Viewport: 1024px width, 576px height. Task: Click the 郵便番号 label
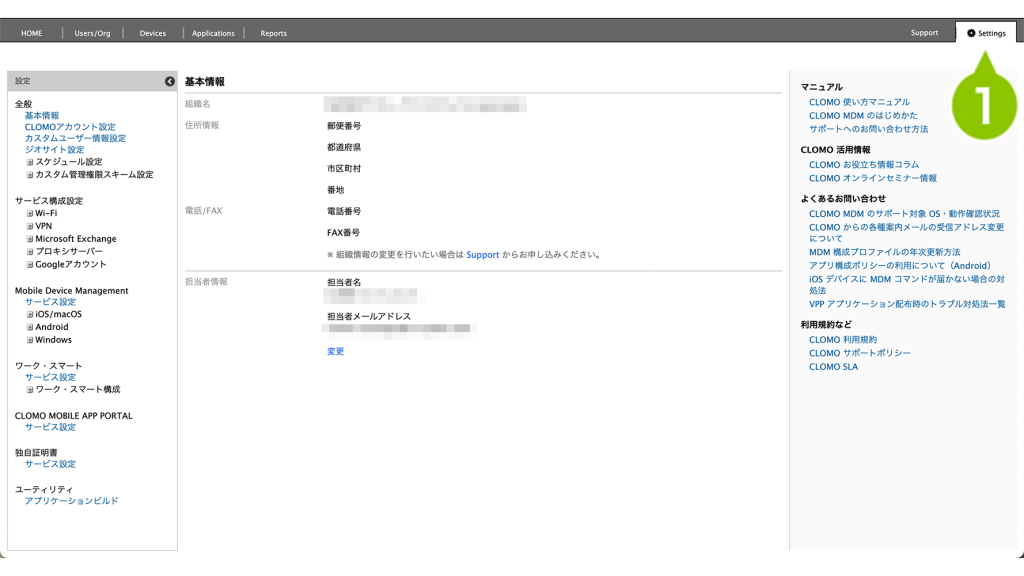(344, 126)
